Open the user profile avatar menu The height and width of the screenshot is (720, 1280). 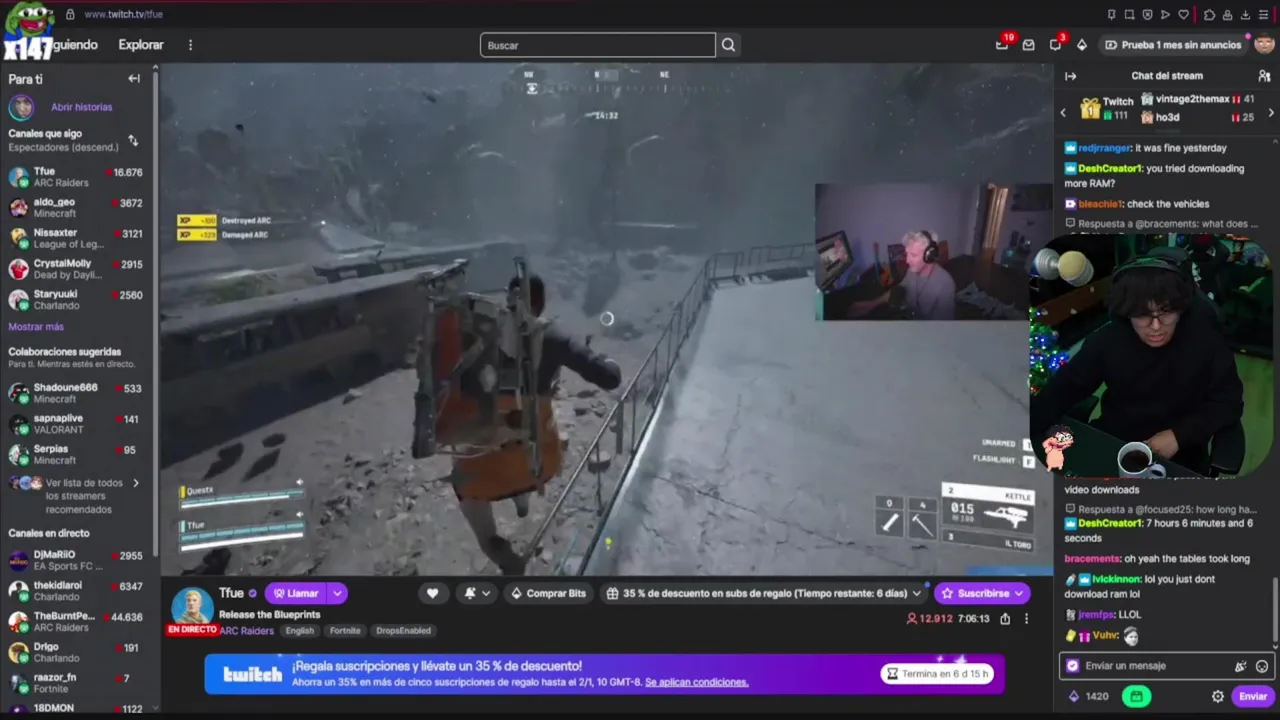tap(1264, 45)
